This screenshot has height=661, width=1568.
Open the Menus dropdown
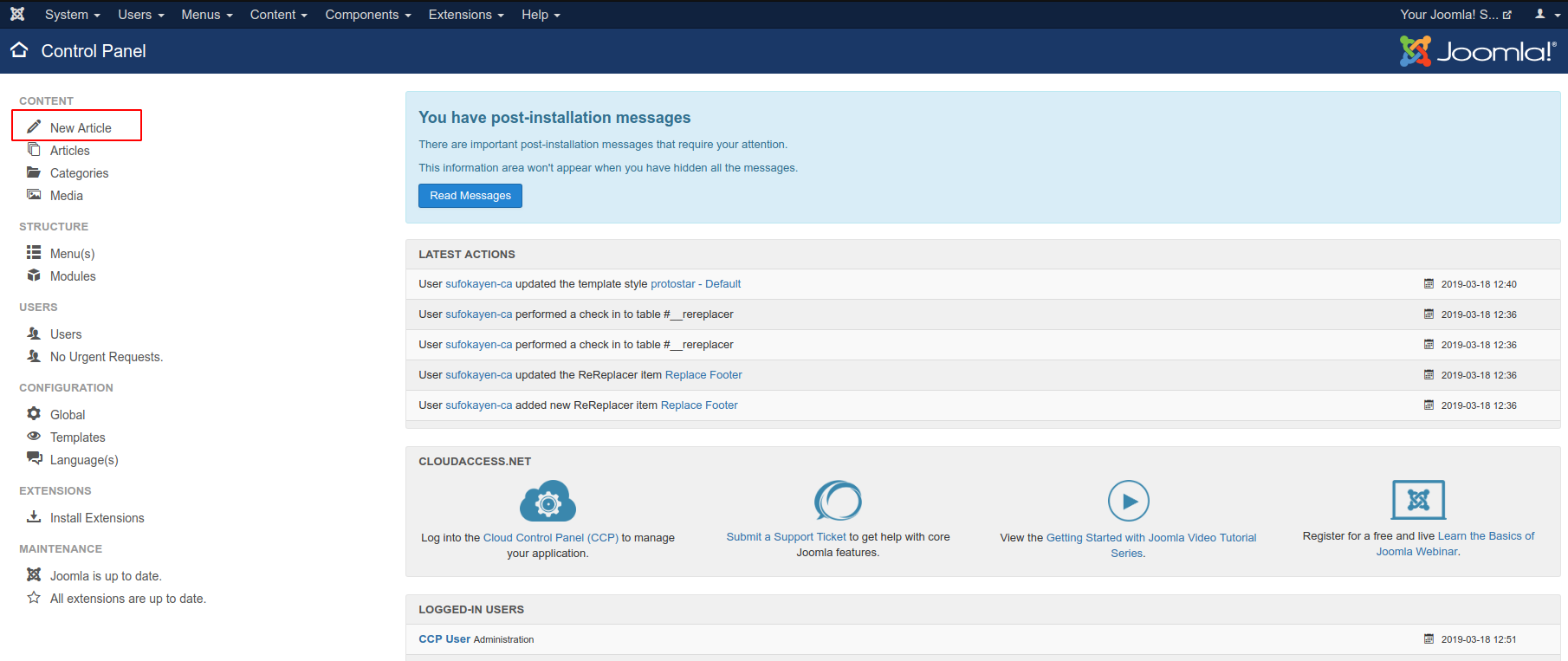[x=207, y=15]
